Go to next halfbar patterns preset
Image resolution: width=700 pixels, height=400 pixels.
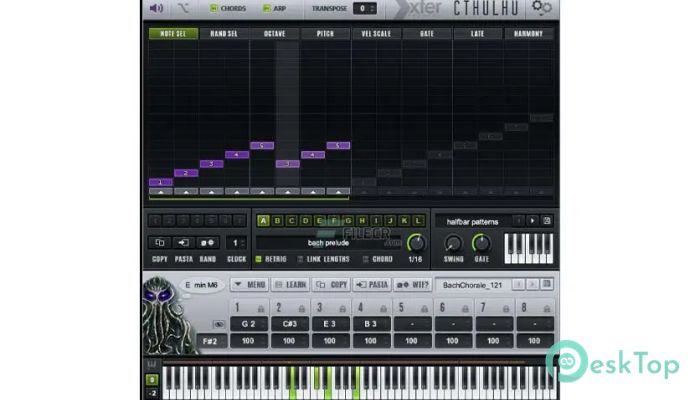coord(532,221)
